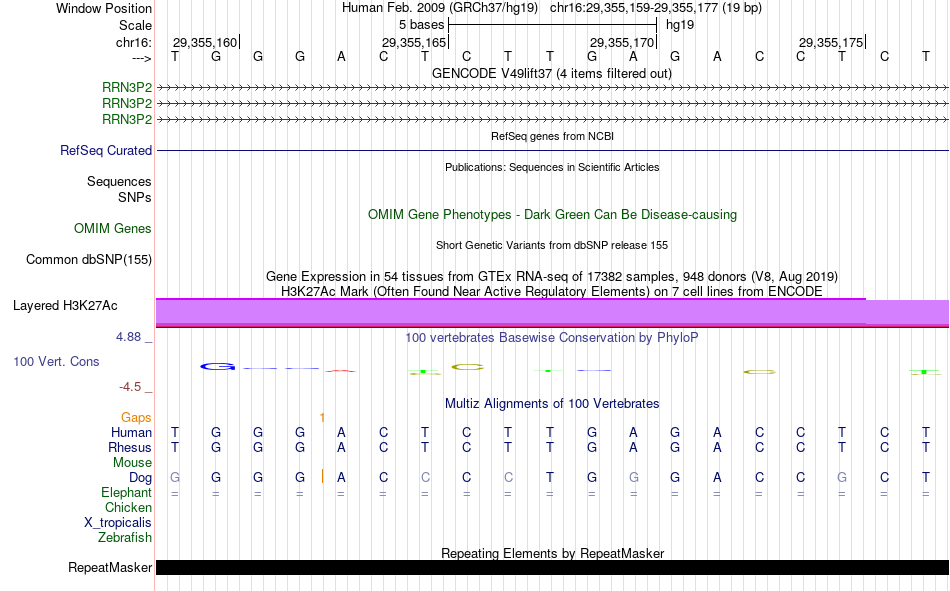Click Short Genetic Variants from dbSNP title
The width and height of the screenshot is (950, 591).
(x=552, y=245)
